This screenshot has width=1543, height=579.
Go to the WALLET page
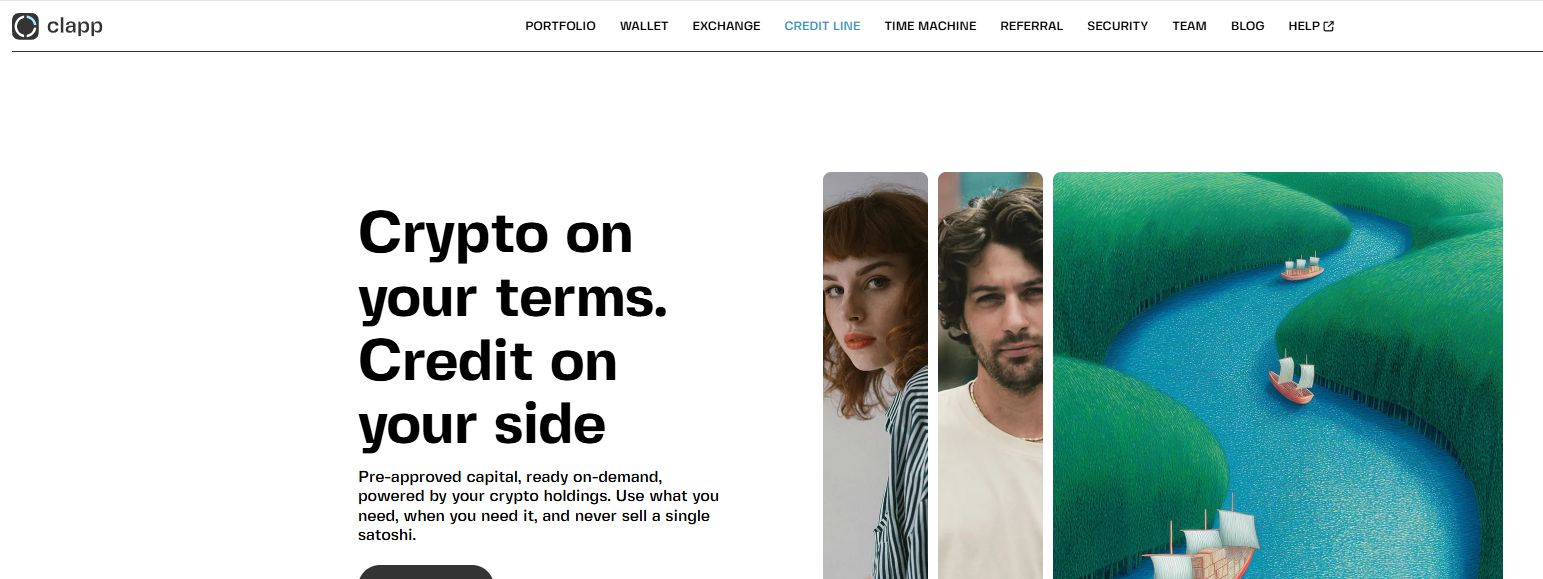click(644, 26)
